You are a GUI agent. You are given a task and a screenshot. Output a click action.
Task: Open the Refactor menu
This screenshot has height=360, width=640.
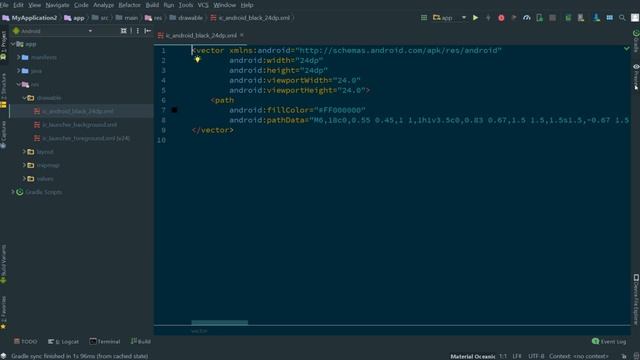tap(129, 5)
